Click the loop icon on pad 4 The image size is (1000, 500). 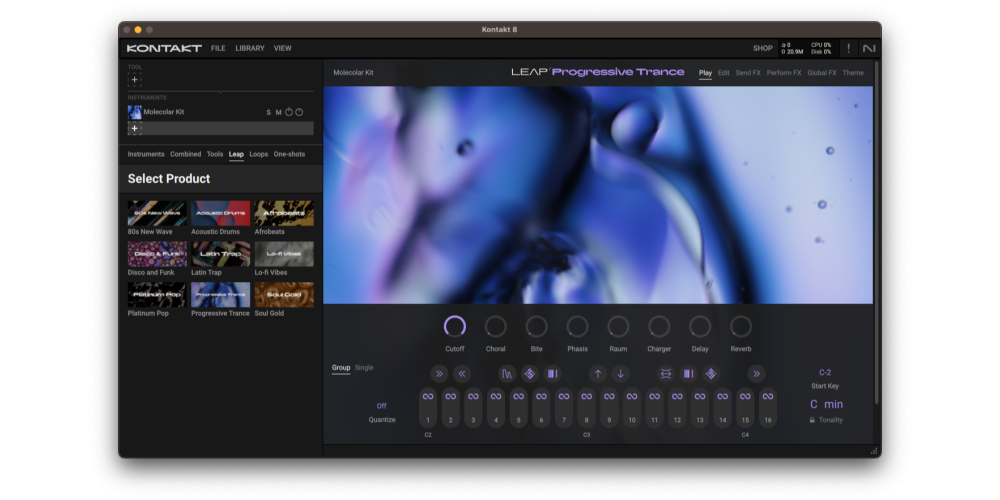click(496, 397)
